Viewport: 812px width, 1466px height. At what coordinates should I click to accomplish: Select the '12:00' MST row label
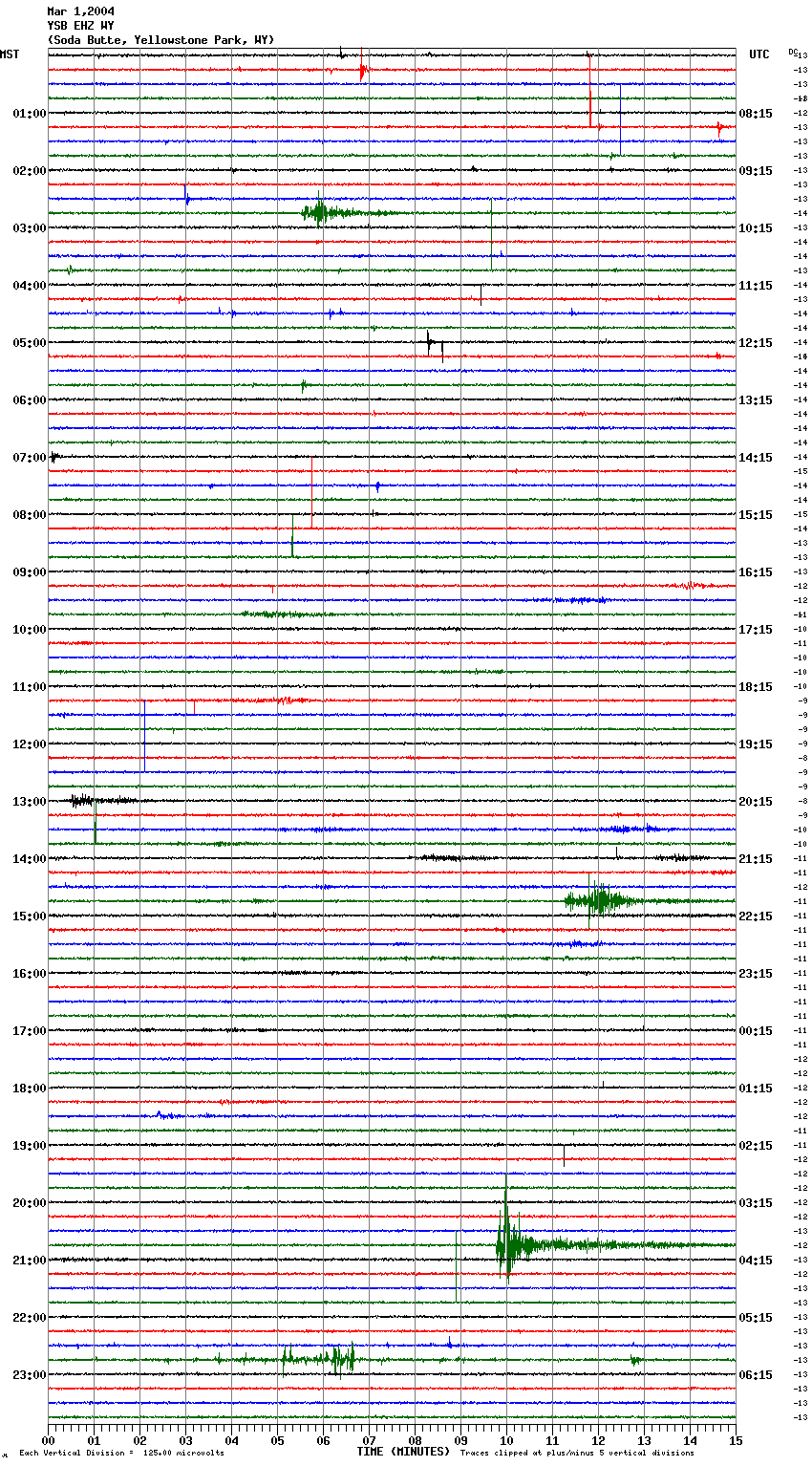tap(30, 744)
